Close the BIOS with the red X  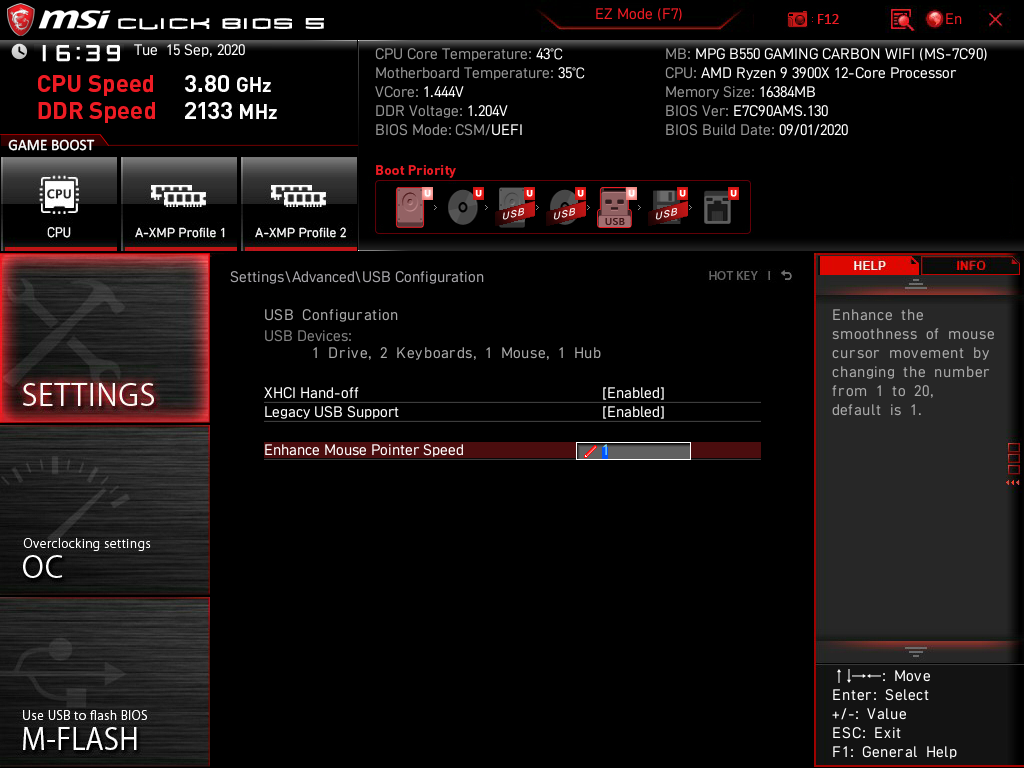pyautogui.click(x=995, y=20)
